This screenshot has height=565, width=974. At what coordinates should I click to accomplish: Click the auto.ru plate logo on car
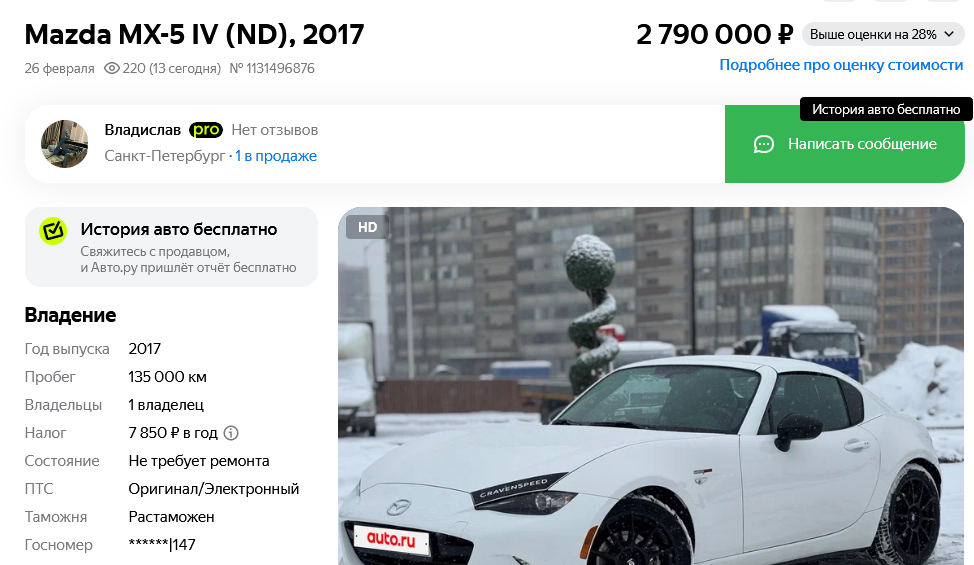pos(391,538)
